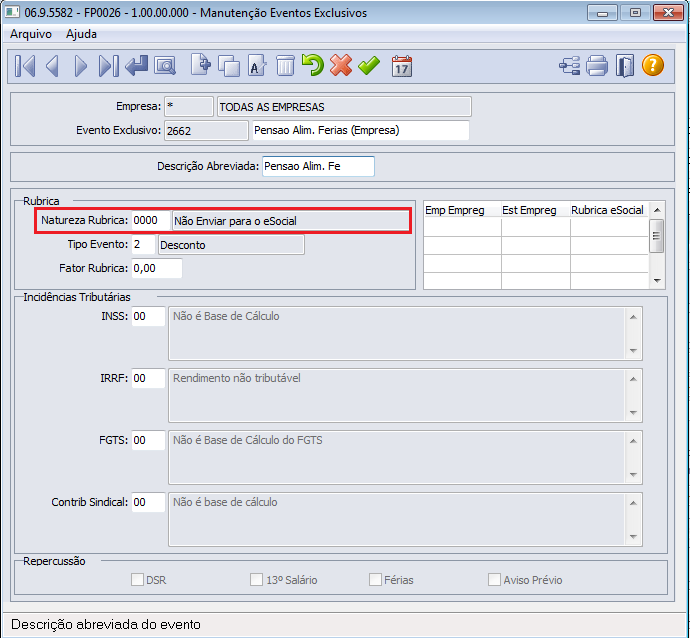This screenshot has width=690, height=638.
Task: Copy record icon in toolbar
Action: point(229,66)
